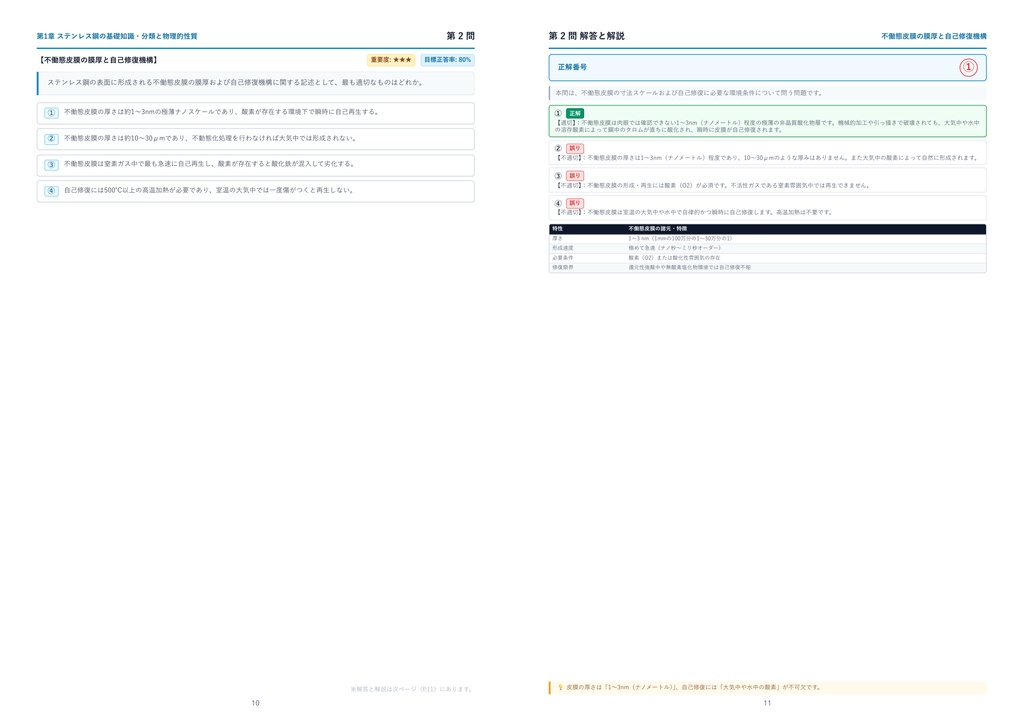Click the right-page header 不働態皮膜の膜厚と自己修復機構
The height and width of the screenshot is (724, 1024).
click(x=934, y=36)
